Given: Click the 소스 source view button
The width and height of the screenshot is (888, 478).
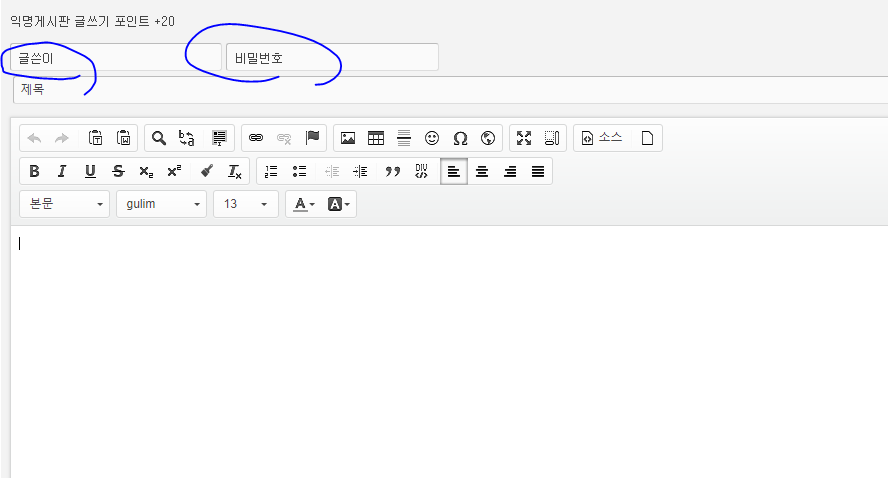Looking at the screenshot, I should (x=602, y=138).
